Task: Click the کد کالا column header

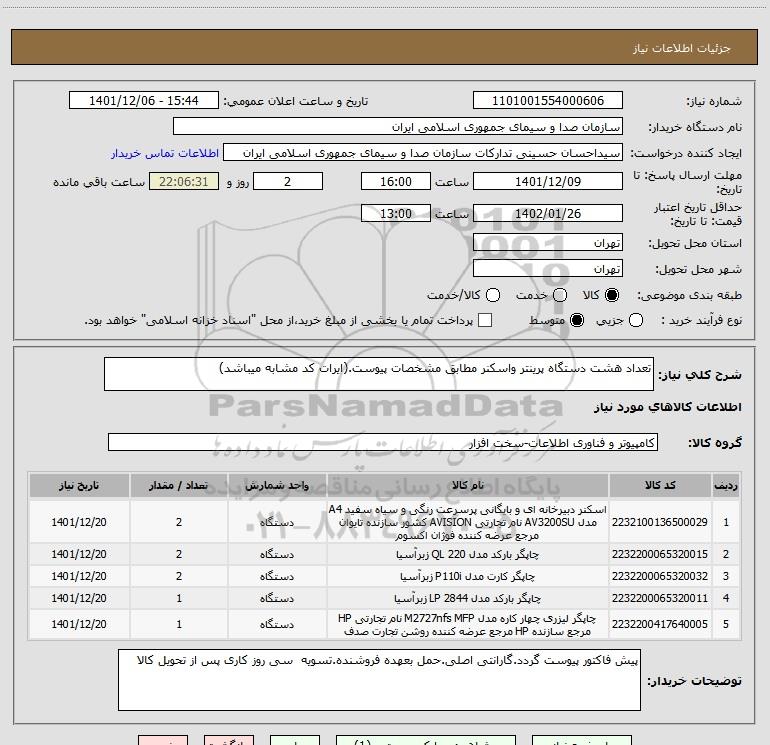Action: tap(660, 486)
